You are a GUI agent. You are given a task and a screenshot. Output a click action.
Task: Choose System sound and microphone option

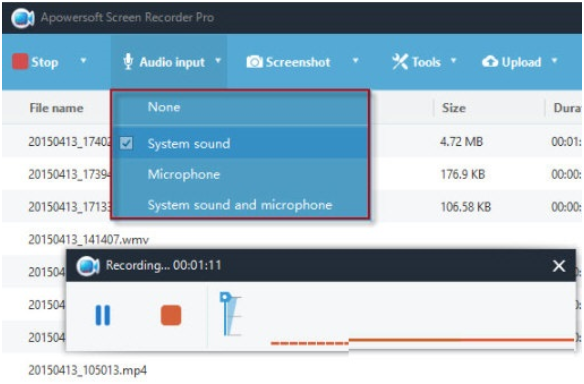click(240, 204)
